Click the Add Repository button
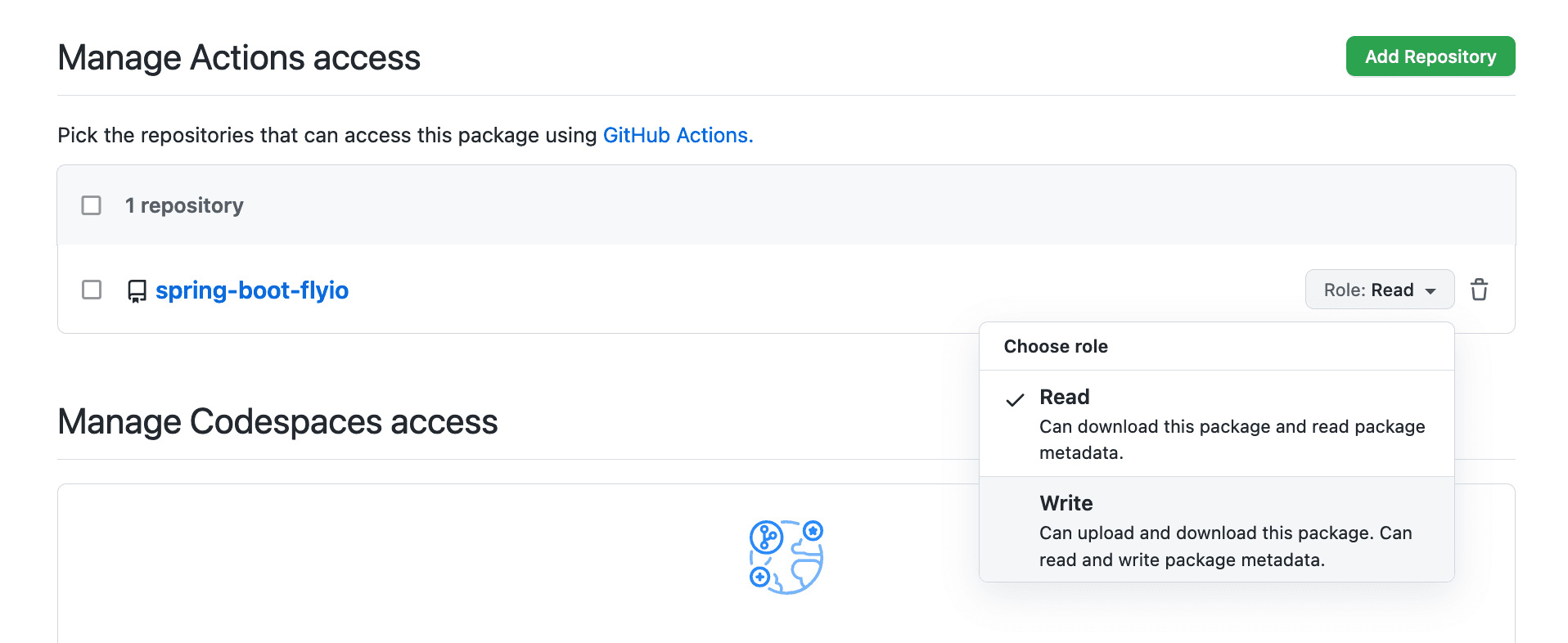1568x643 pixels. 1430,56
